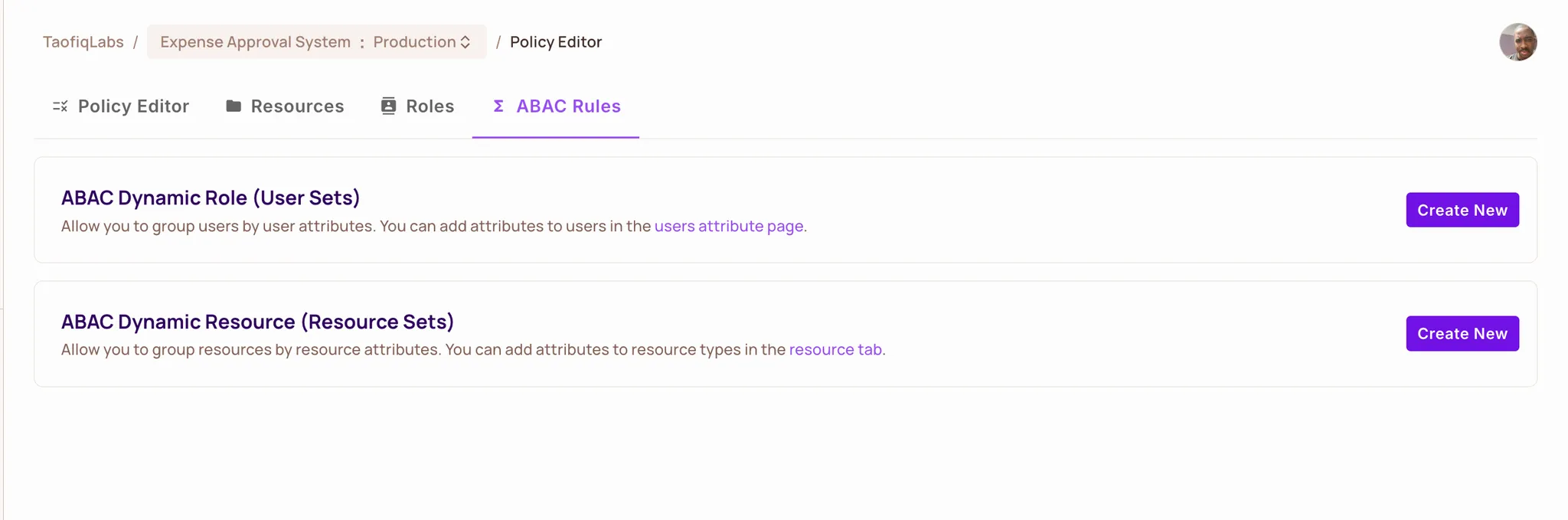Switch to the Resources tab

coord(297,106)
